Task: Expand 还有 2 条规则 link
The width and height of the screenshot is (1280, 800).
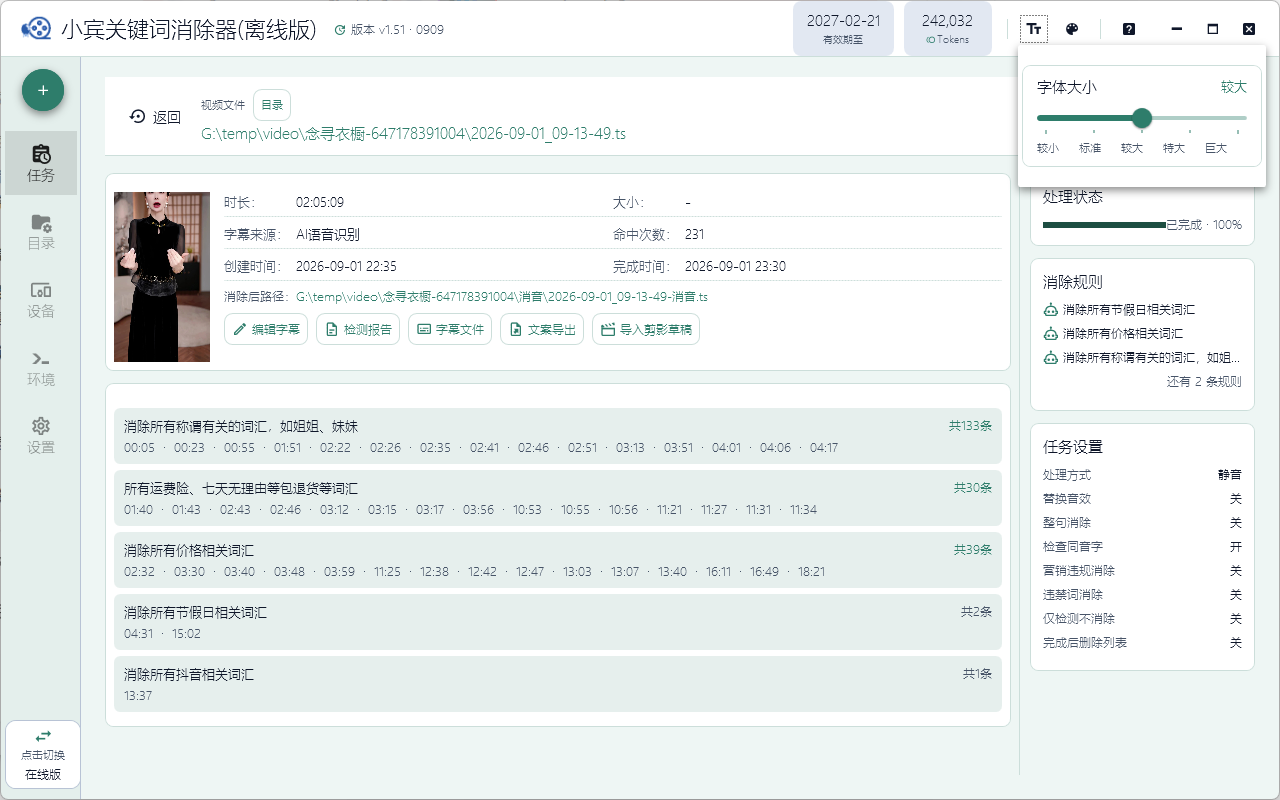Action: (x=1204, y=381)
